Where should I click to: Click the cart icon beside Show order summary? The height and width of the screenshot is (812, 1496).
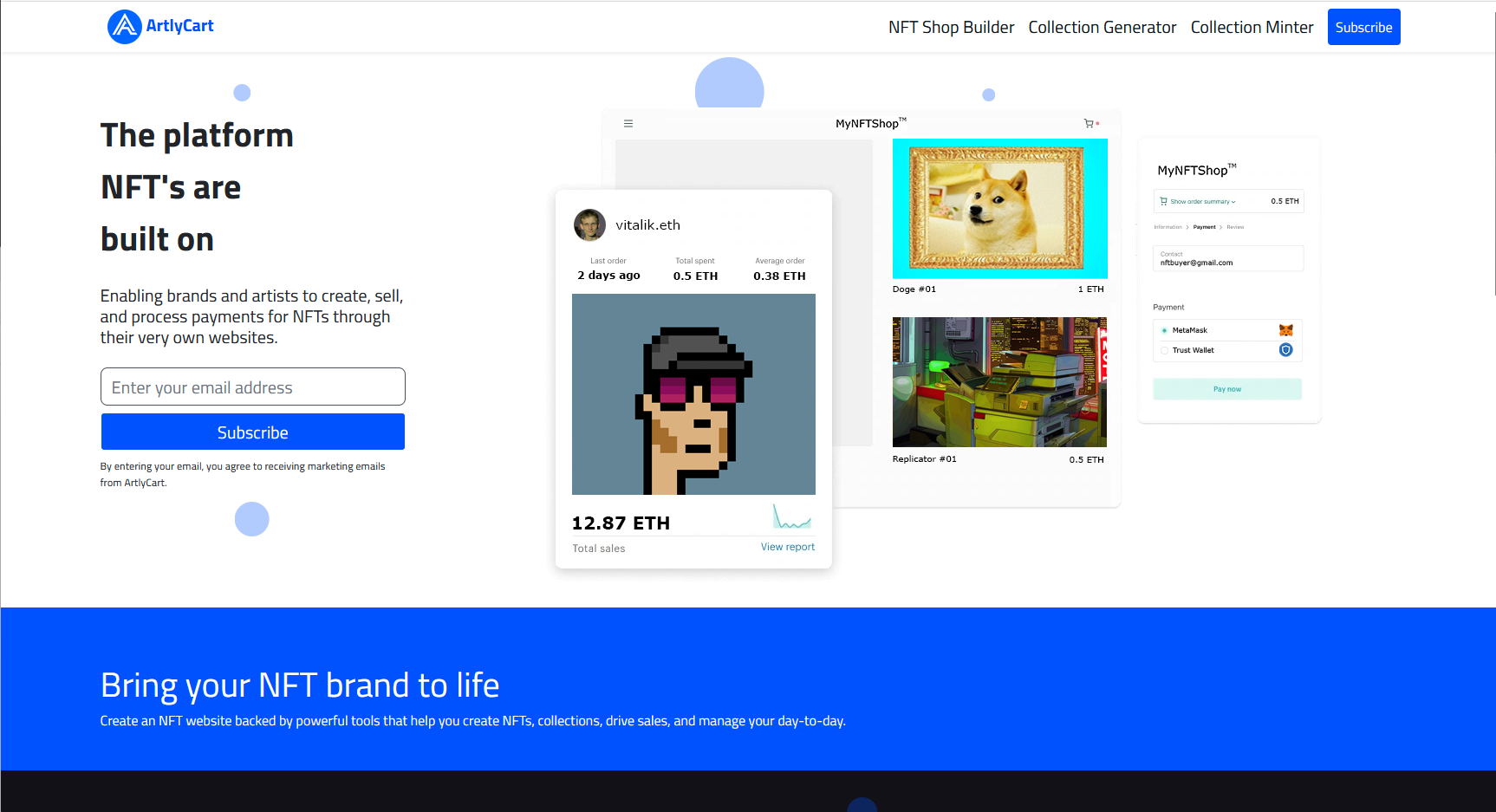pos(1162,200)
